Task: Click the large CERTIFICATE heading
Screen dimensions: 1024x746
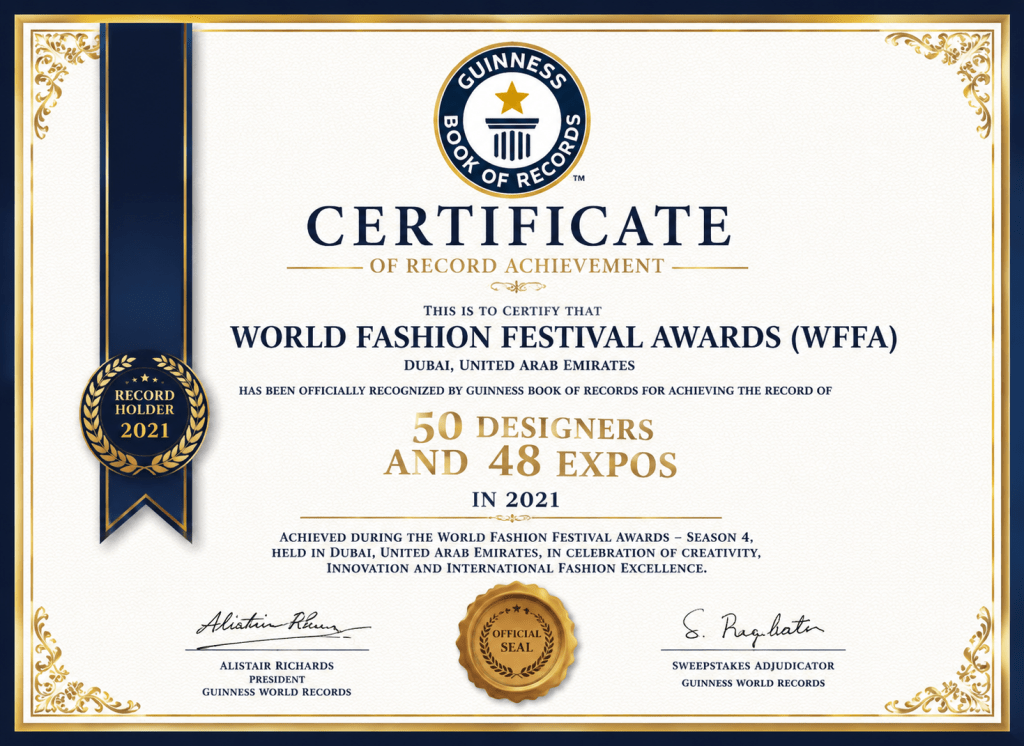Action: click(519, 226)
